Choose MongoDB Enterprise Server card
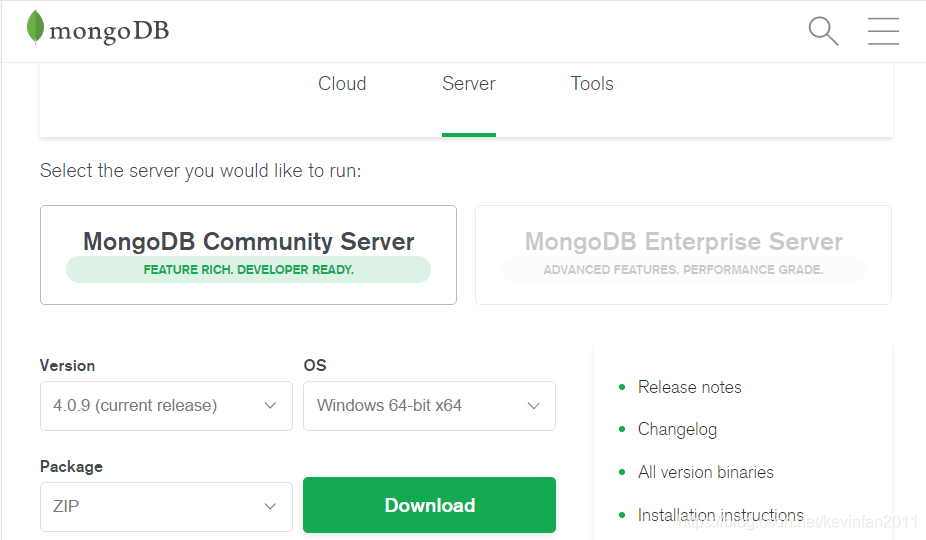This screenshot has height=540, width=926. coord(683,255)
